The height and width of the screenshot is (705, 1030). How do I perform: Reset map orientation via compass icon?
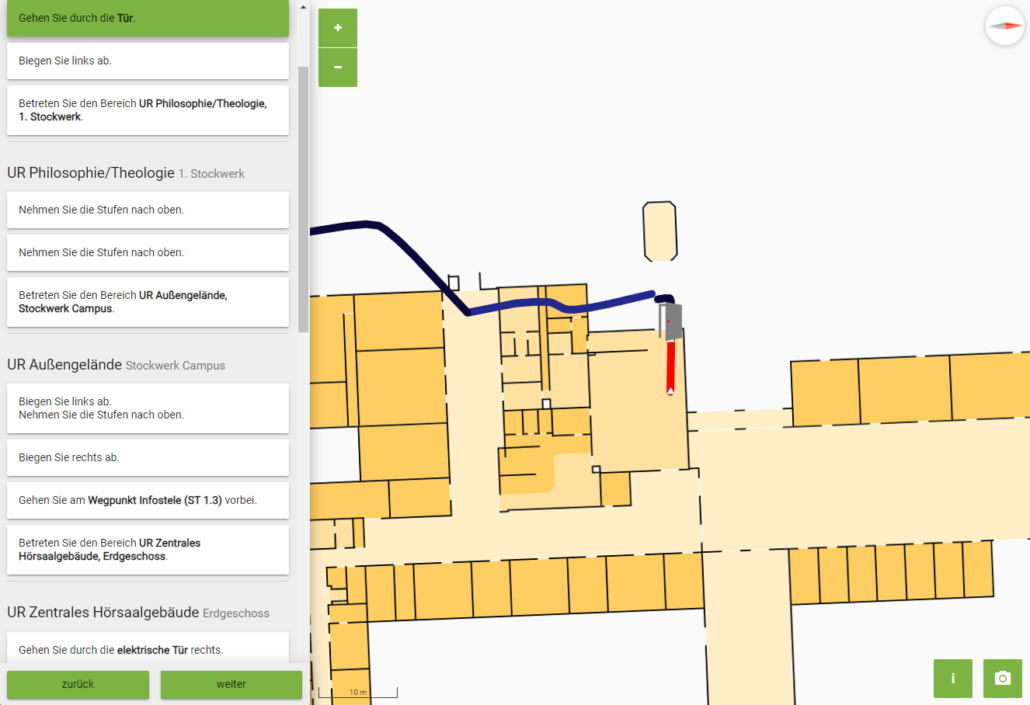click(x=1004, y=26)
